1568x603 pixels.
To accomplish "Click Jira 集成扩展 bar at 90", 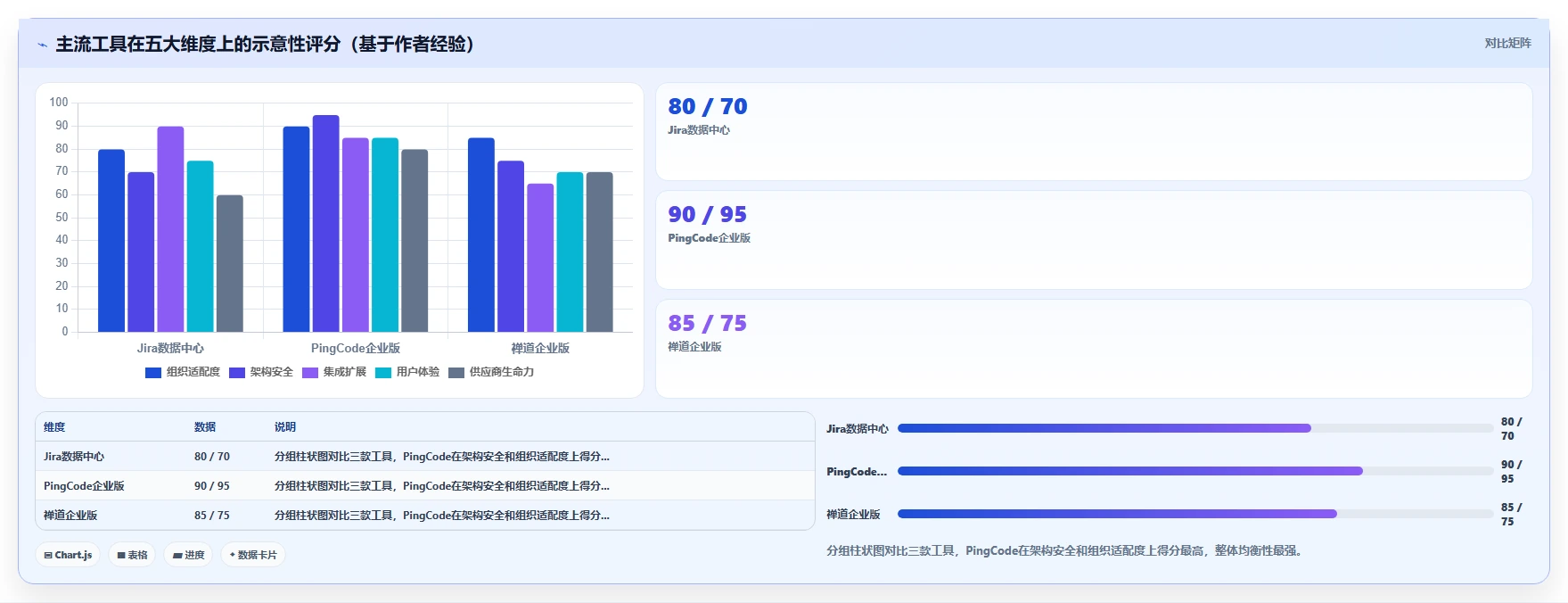I will point(170,229).
